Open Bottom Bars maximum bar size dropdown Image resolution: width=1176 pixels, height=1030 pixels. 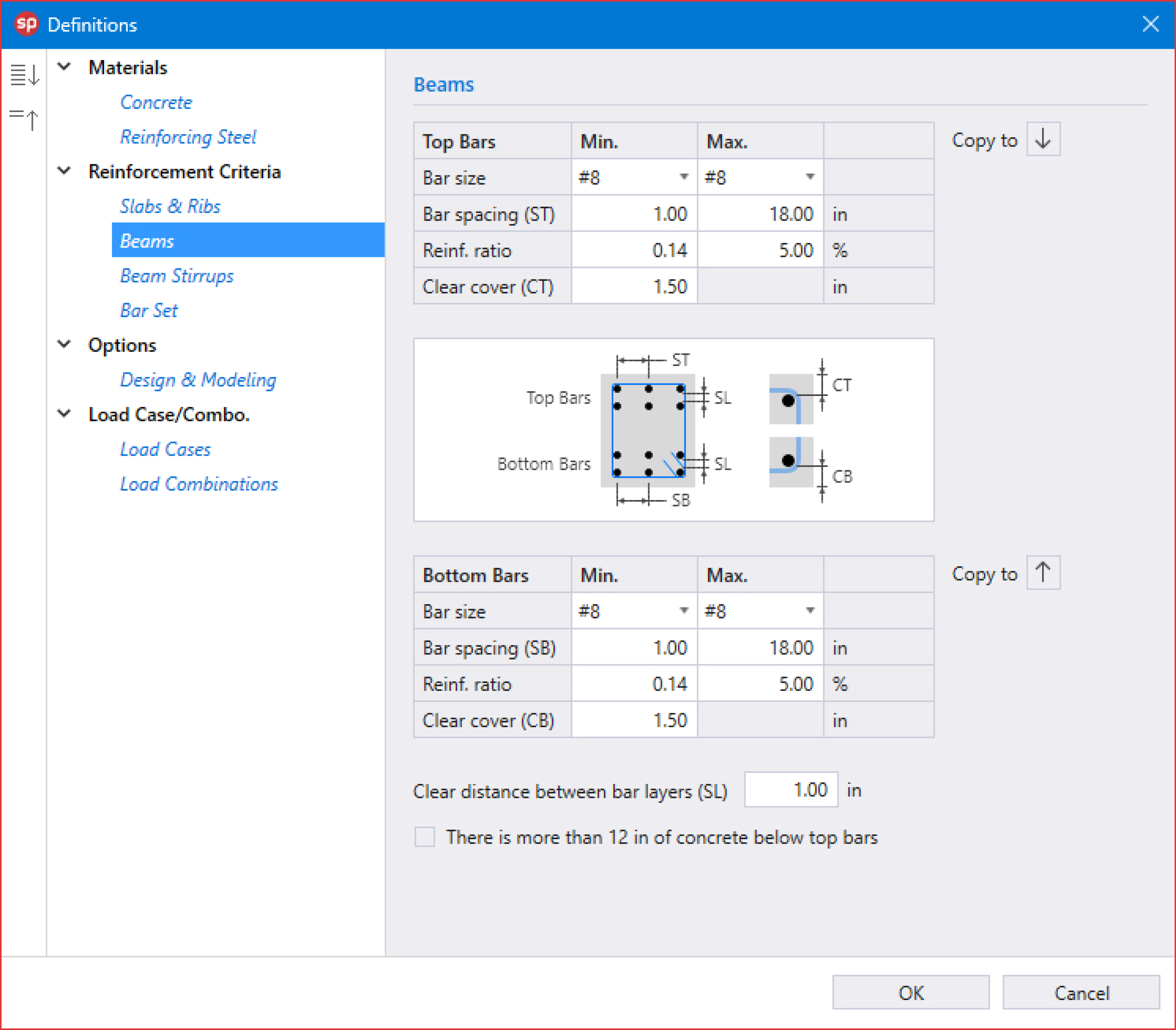pyautogui.click(x=809, y=611)
